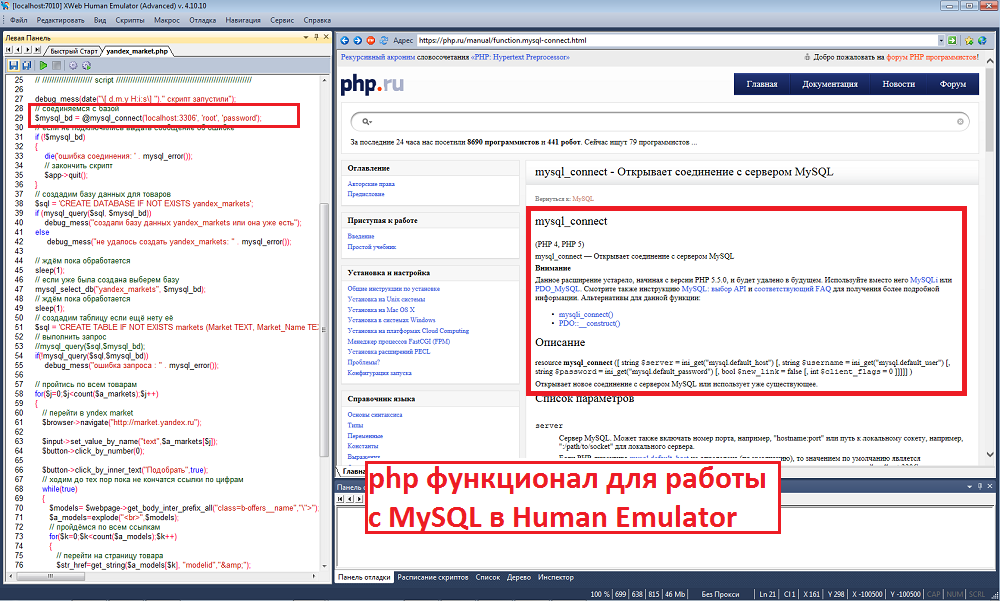The width and height of the screenshot is (1000, 601).
Task: Pin the debug panel with pushpin icon
Action: click(980, 486)
